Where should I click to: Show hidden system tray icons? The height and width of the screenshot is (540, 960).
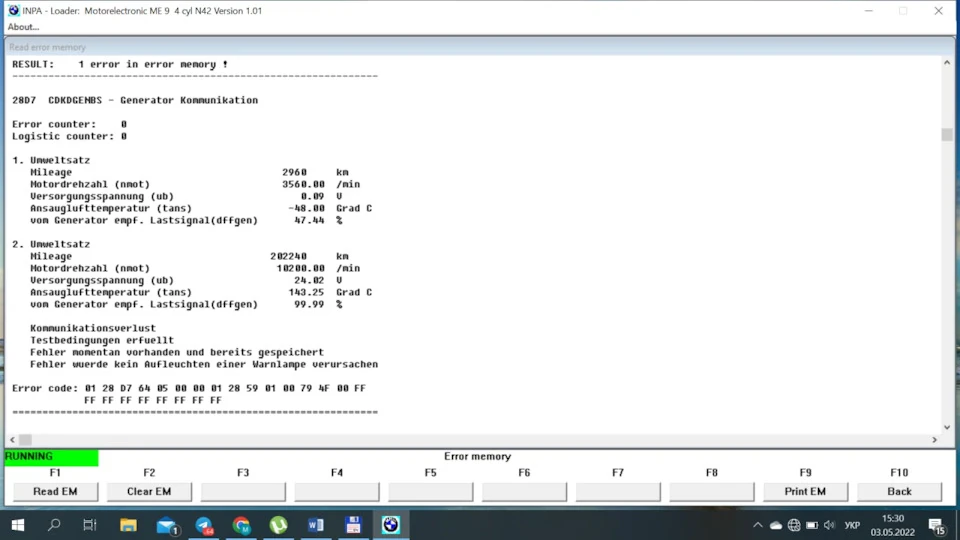point(757,525)
